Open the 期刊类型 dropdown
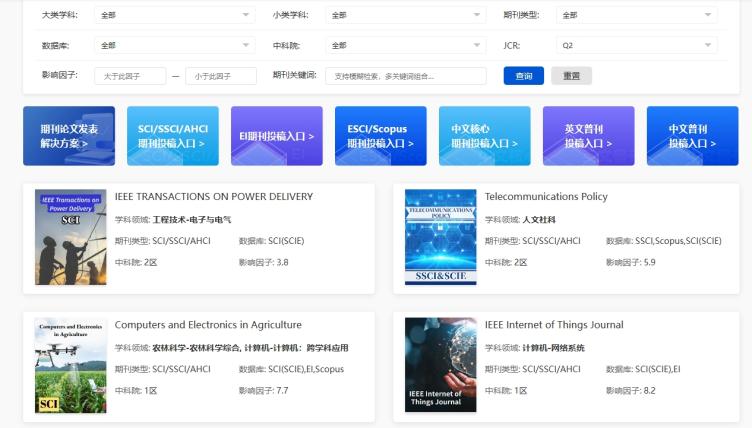752x428 pixels. click(636, 15)
